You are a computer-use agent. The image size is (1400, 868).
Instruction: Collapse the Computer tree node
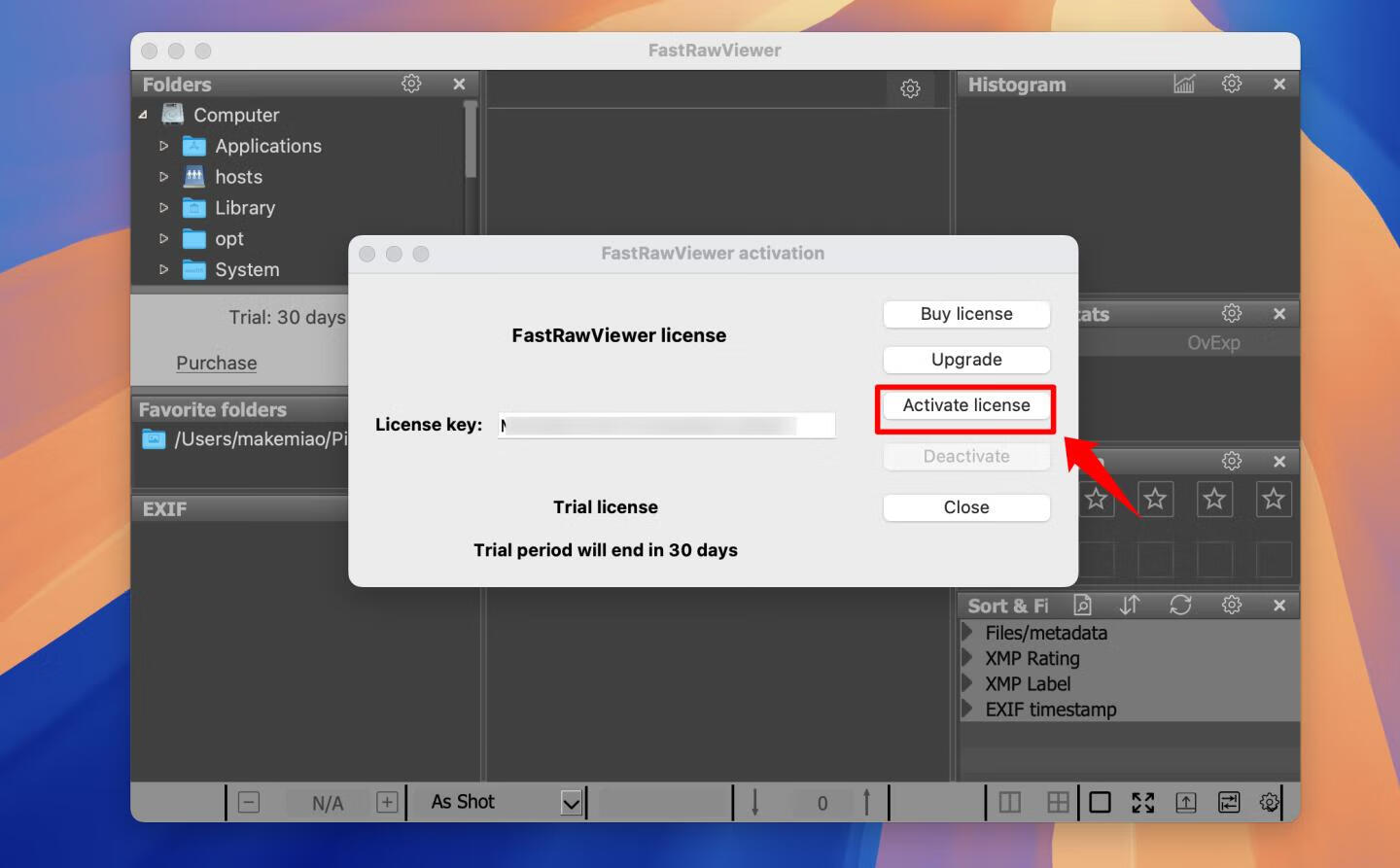coord(143,115)
